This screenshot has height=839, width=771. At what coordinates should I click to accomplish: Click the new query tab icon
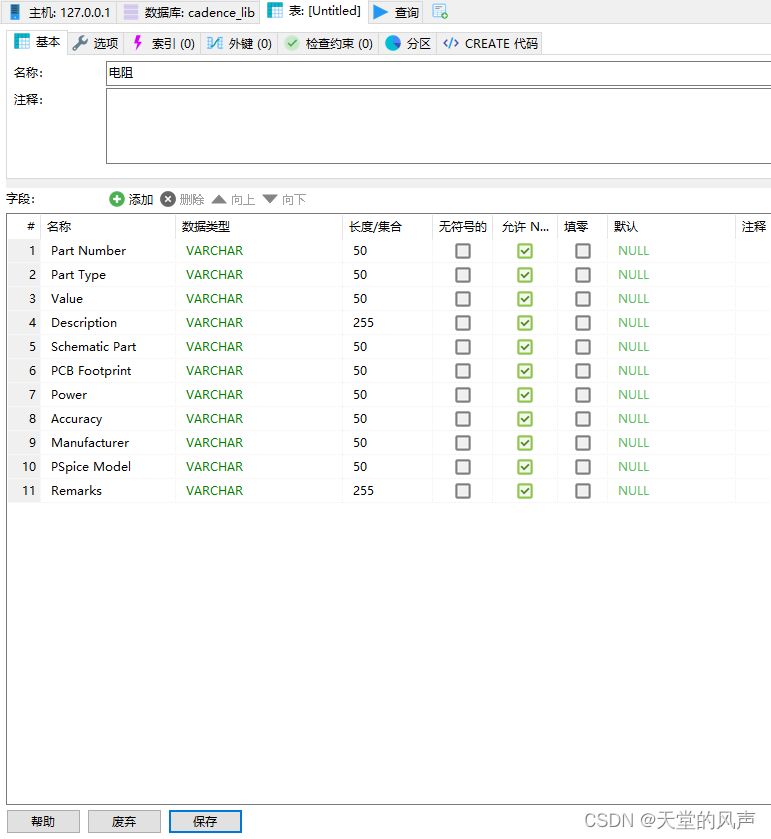(440, 12)
